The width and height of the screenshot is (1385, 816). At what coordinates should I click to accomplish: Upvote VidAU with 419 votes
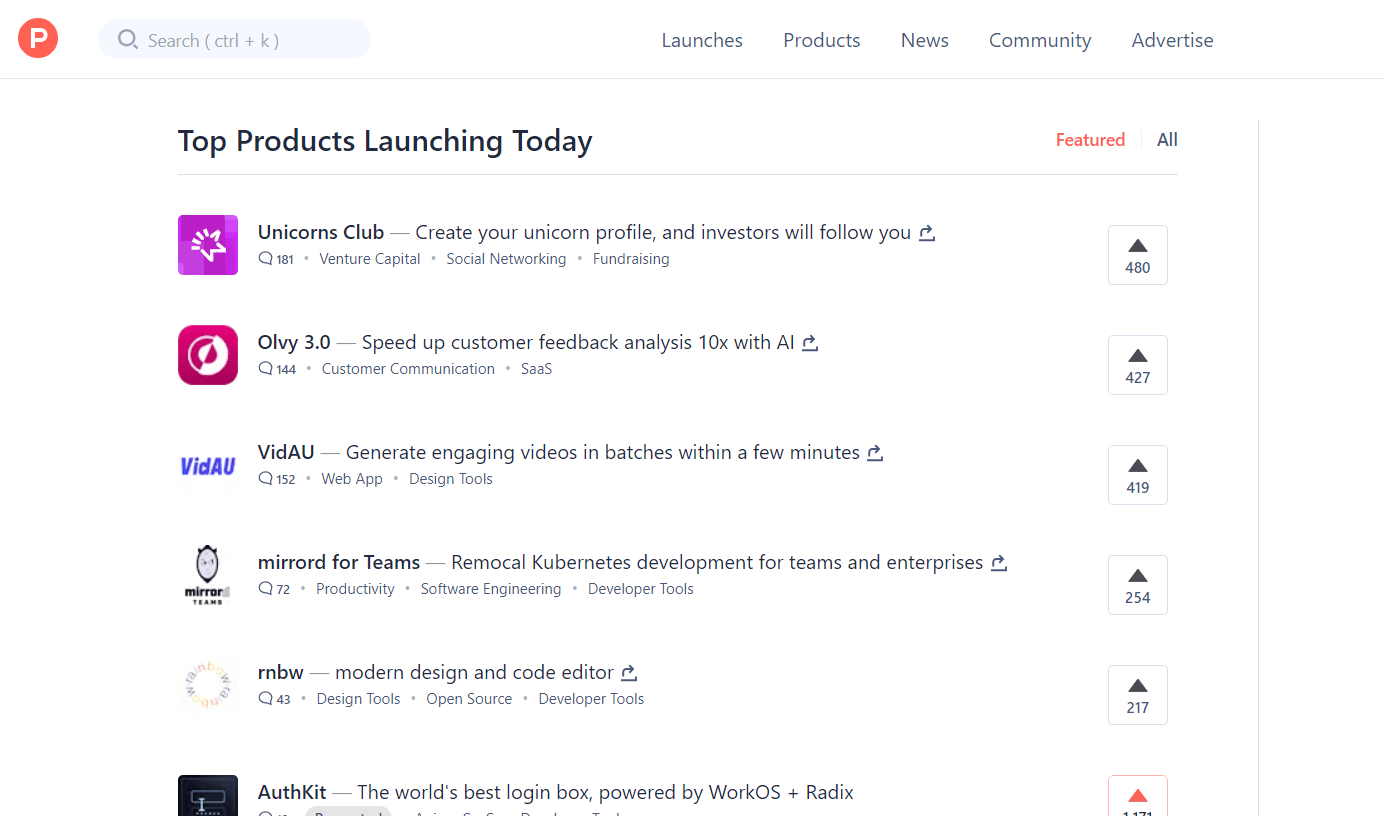[x=1138, y=475]
